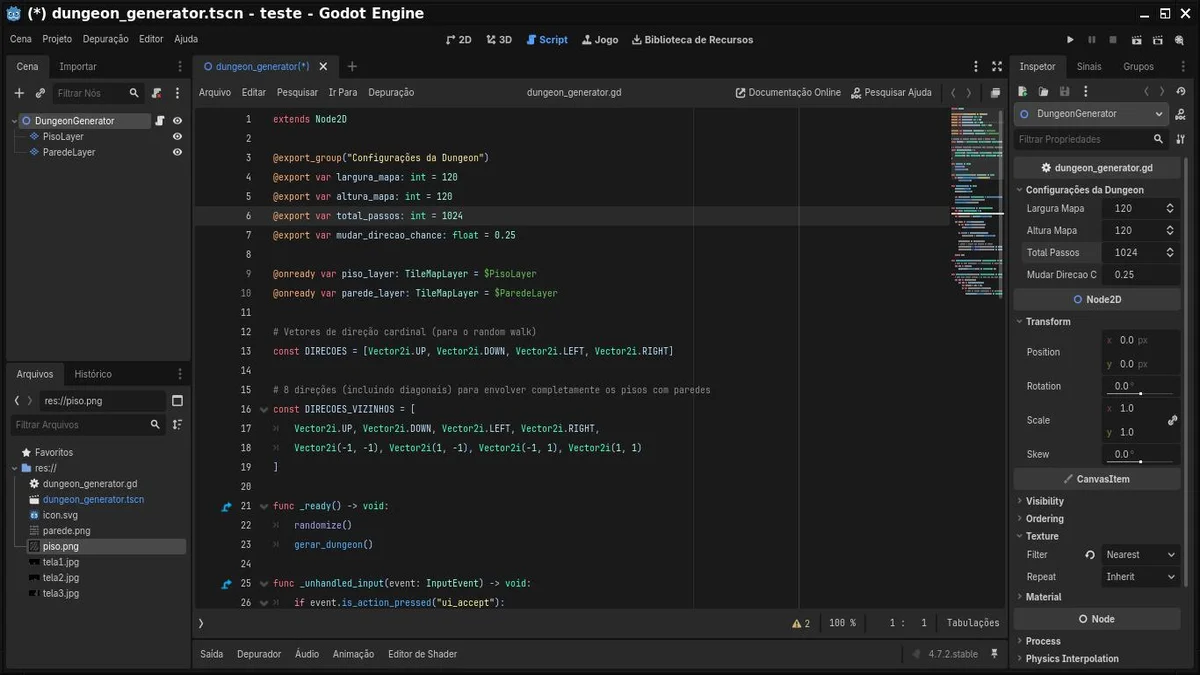Screen dimensions: 1200x675
Task: Open script attached to DungeonGenerator node
Action: [160, 121]
